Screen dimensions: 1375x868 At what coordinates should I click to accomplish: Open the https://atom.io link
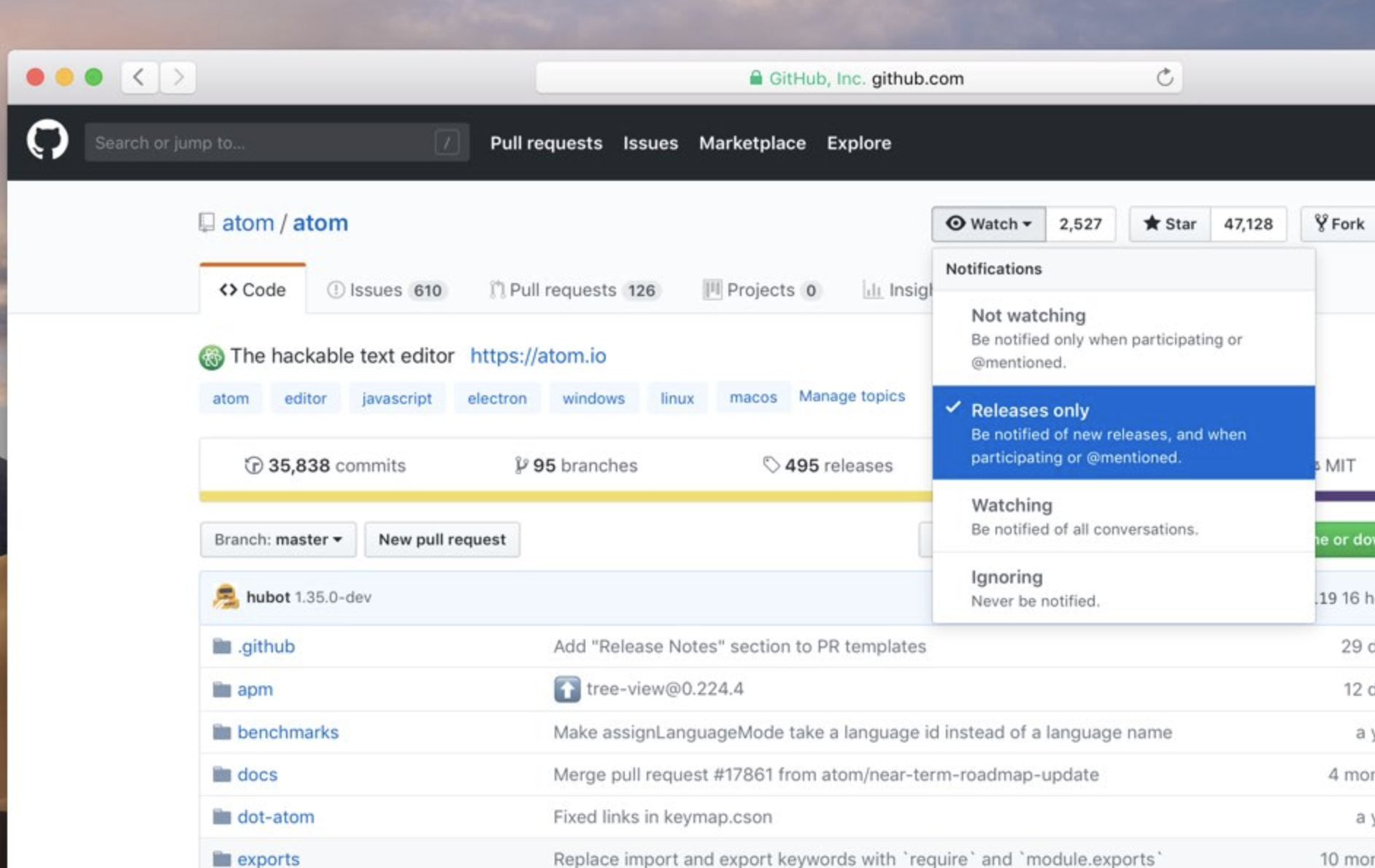tap(538, 356)
